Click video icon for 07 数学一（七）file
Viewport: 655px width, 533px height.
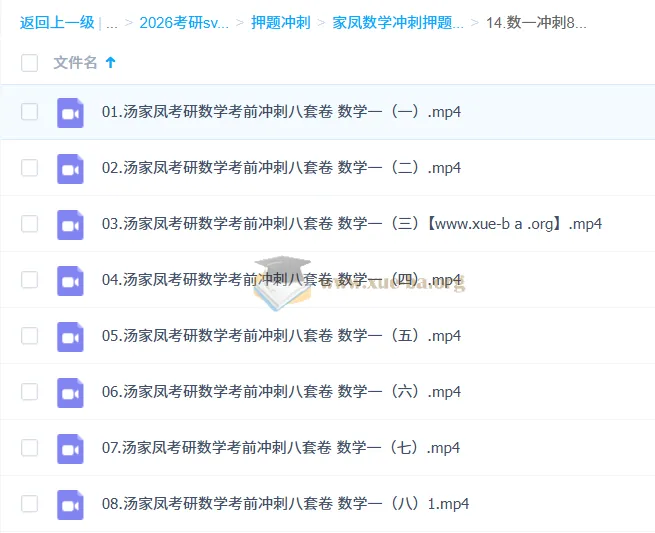click(70, 449)
